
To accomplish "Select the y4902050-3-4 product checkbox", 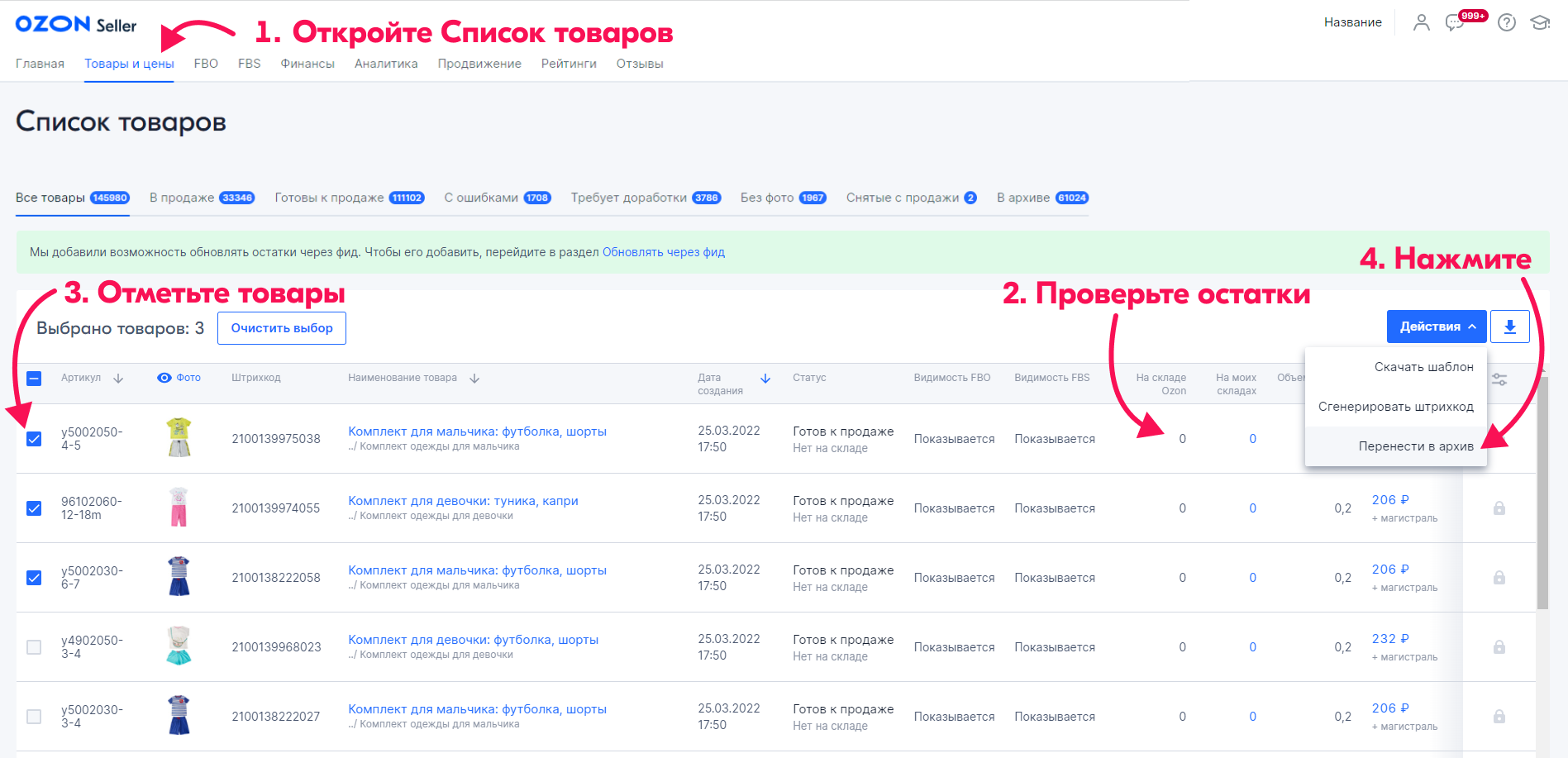I will point(34,647).
